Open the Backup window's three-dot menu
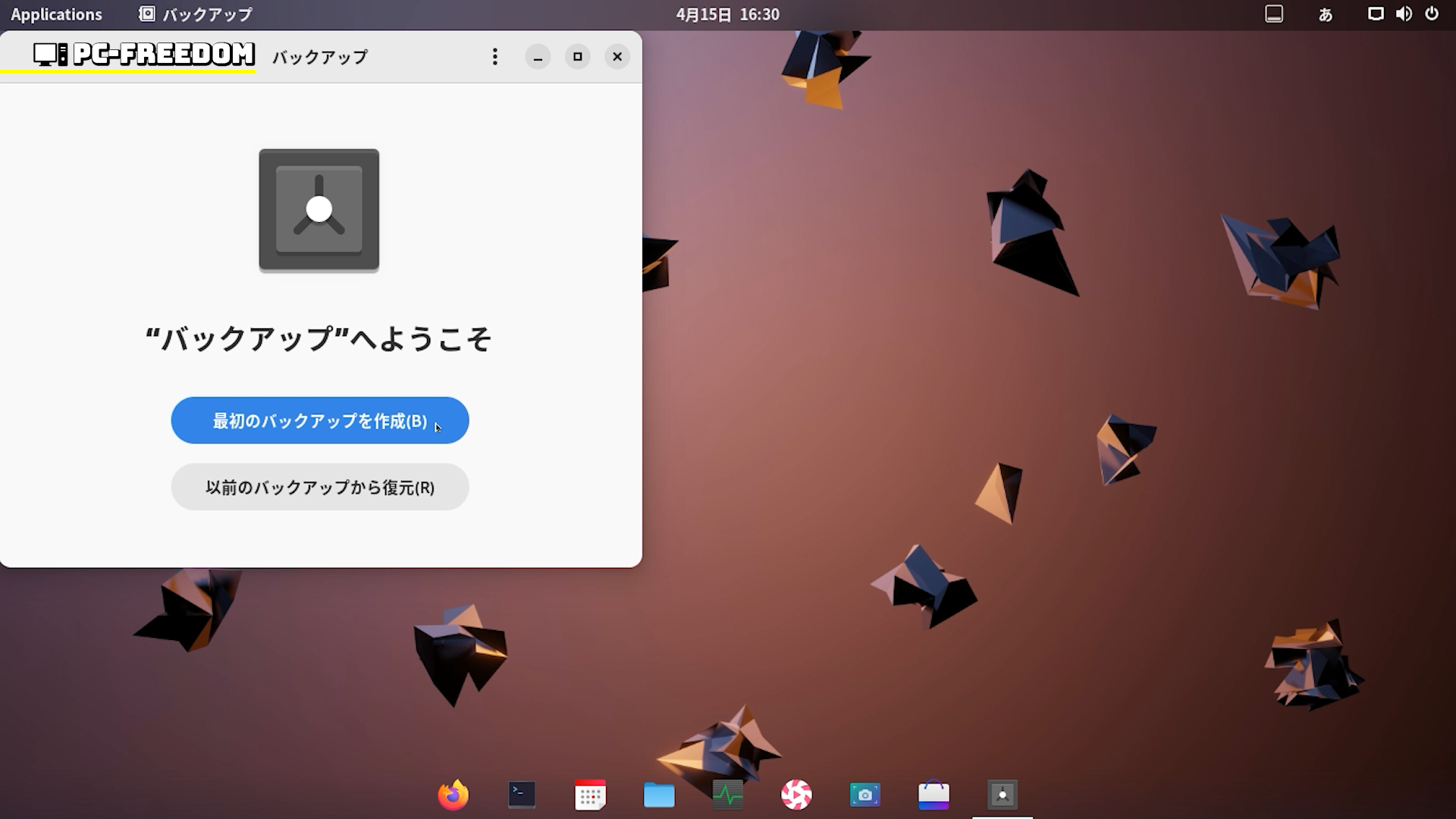The width and height of the screenshot is (1456, 819). coord(494,57)
